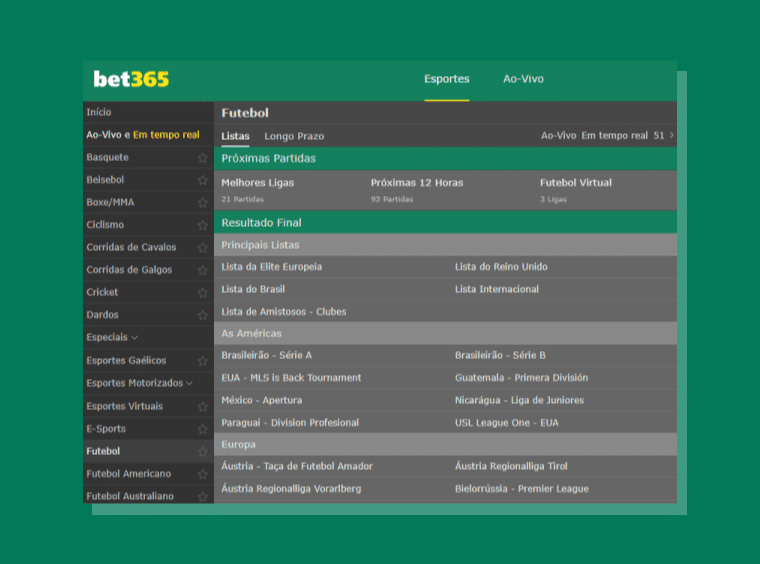760x564 pixels.
Task: Open EUA - MLS is Back Tournament
Action: pyautogui.click(x=291, y=378)
